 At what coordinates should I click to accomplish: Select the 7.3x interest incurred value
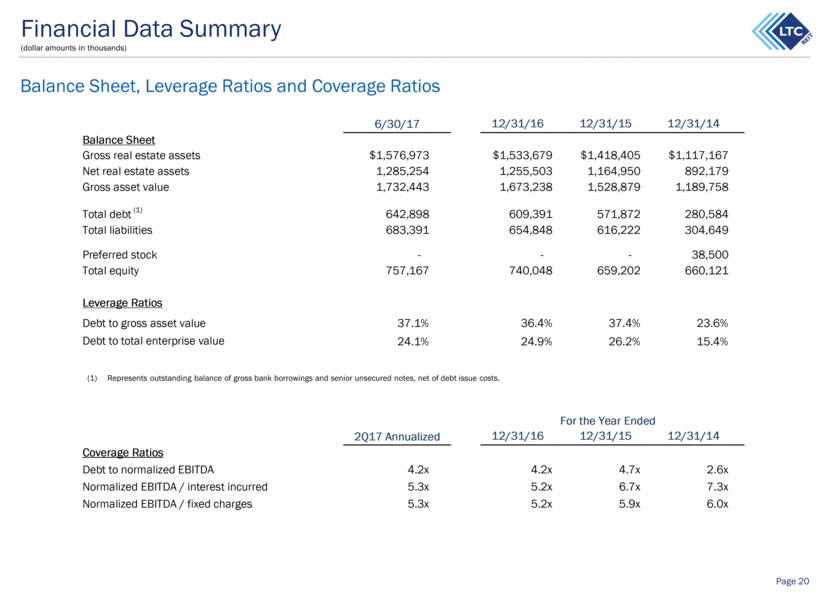point(717,487)
